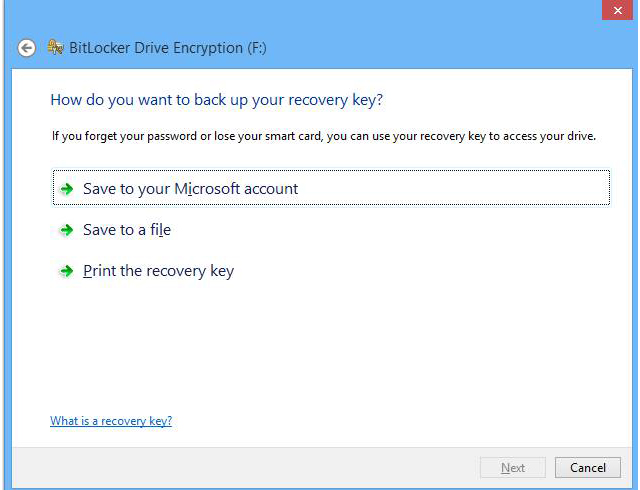
Task: Click blank space right of "Save to a file"
Action: 400,230
